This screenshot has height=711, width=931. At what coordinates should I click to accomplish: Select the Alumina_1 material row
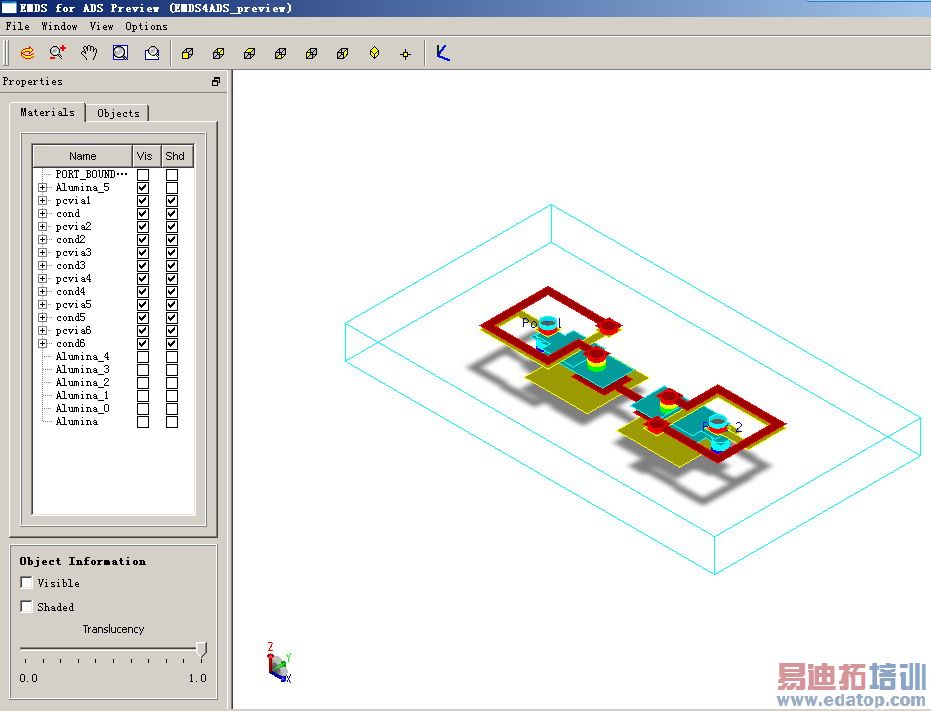pyautogui.click(x=83, y=396)
